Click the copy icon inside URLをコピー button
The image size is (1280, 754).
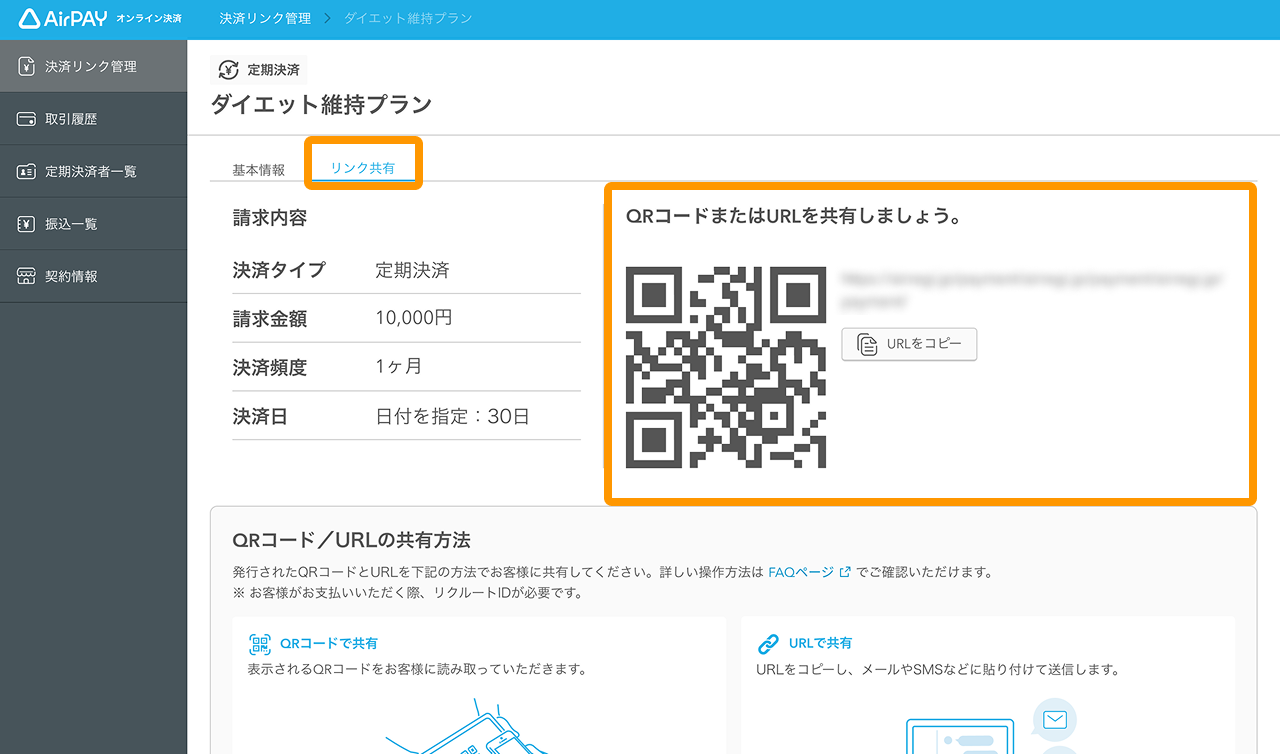click(x=867, y=343)
